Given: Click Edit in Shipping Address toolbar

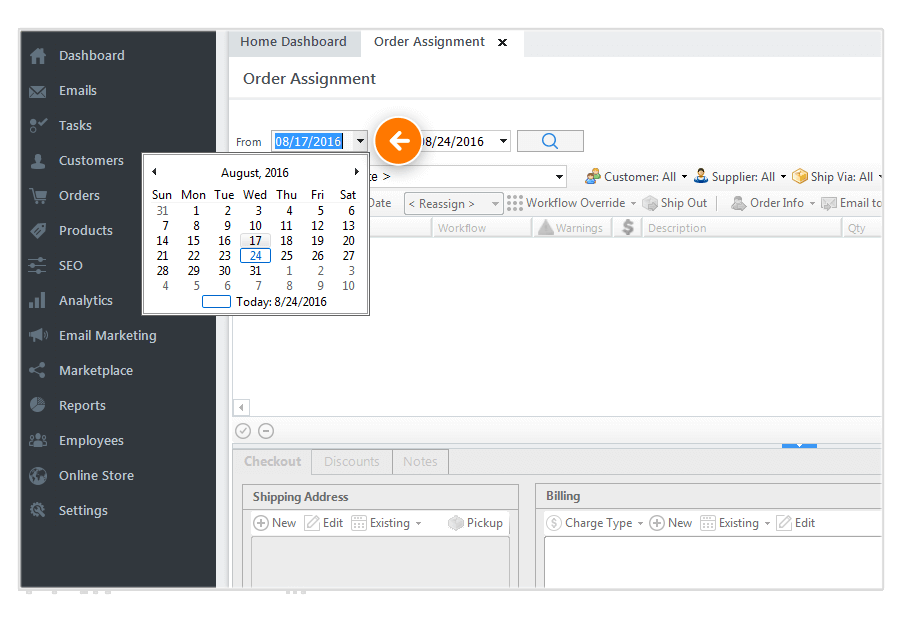Looking at the screenshot, I should pyautogui.click(x=324, y=523).
